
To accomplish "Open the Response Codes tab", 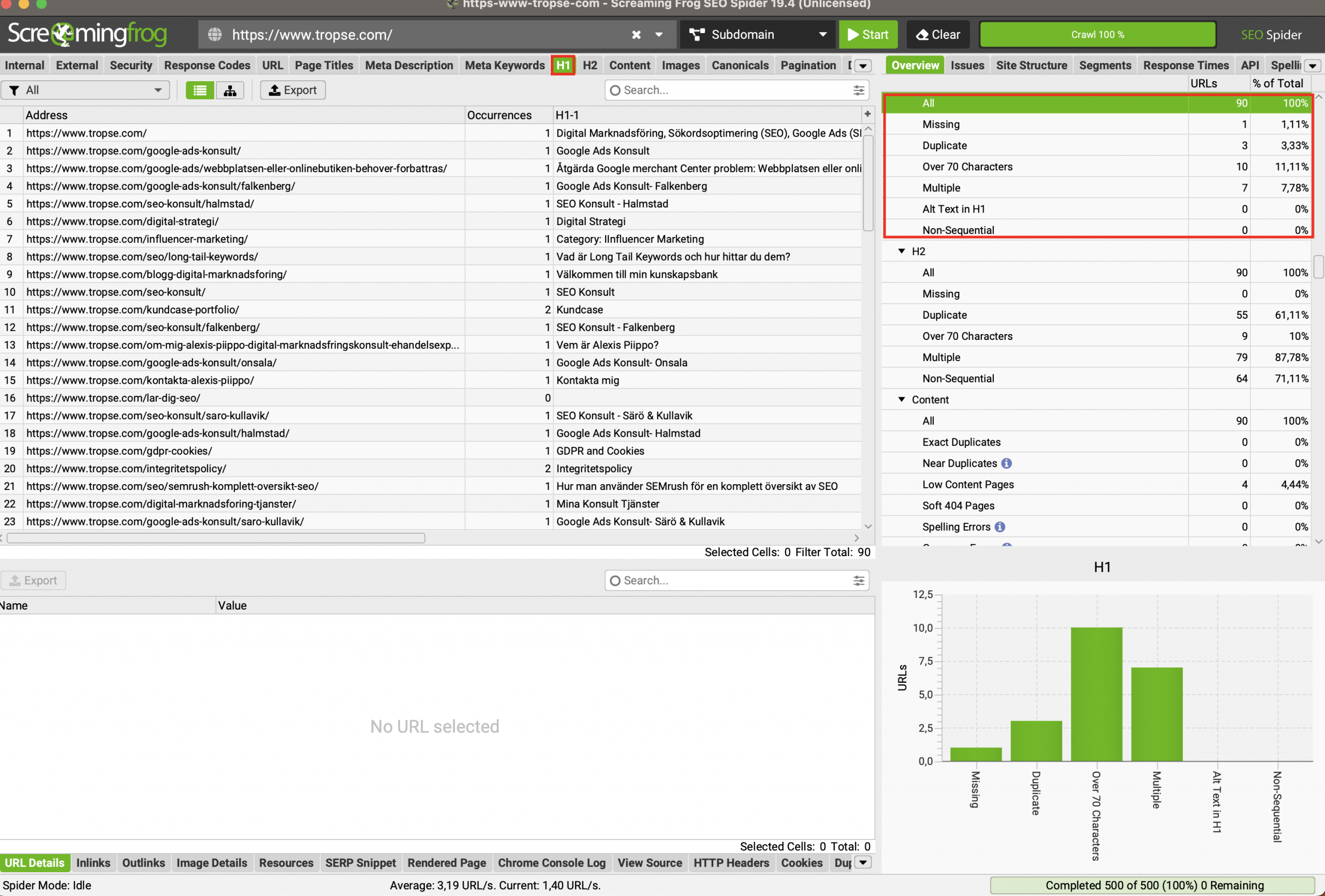I will (207, 66).
